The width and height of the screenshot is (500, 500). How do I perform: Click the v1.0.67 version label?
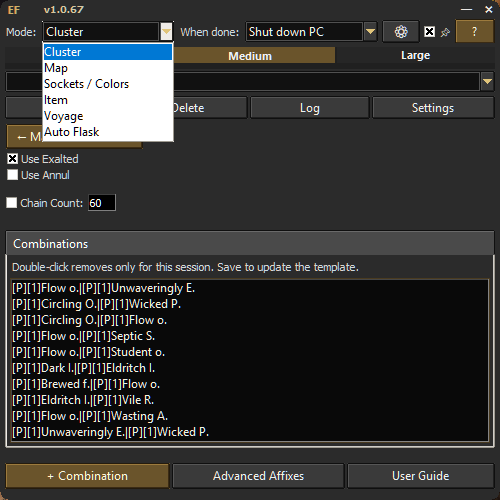[63, 10]
